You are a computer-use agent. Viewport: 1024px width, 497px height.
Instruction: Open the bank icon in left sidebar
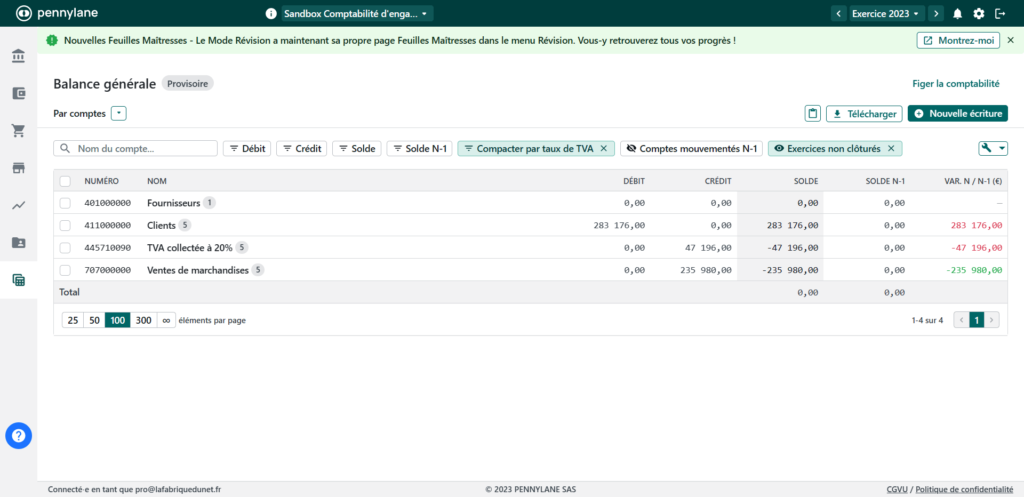click(x=18, y=56)
